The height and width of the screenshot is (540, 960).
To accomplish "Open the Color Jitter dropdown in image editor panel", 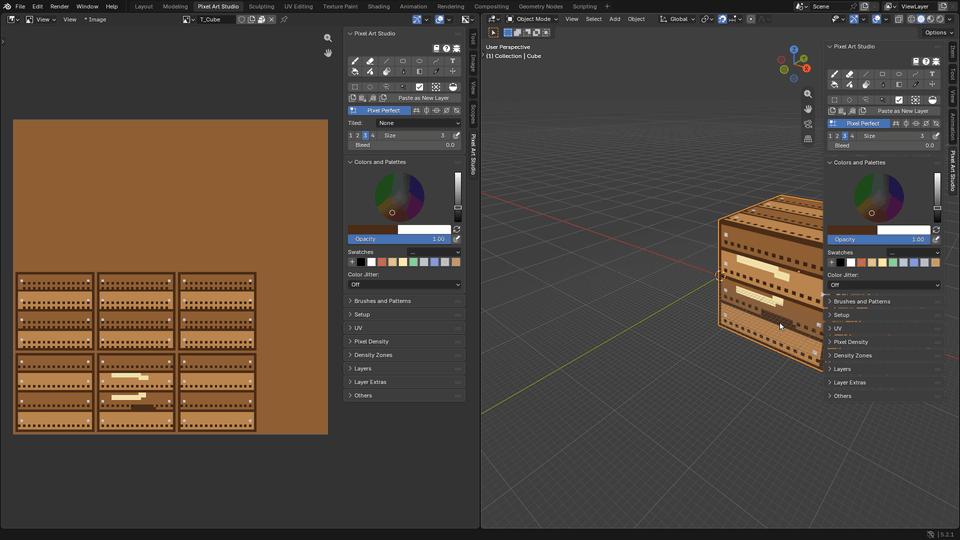I will coord(405,285).
